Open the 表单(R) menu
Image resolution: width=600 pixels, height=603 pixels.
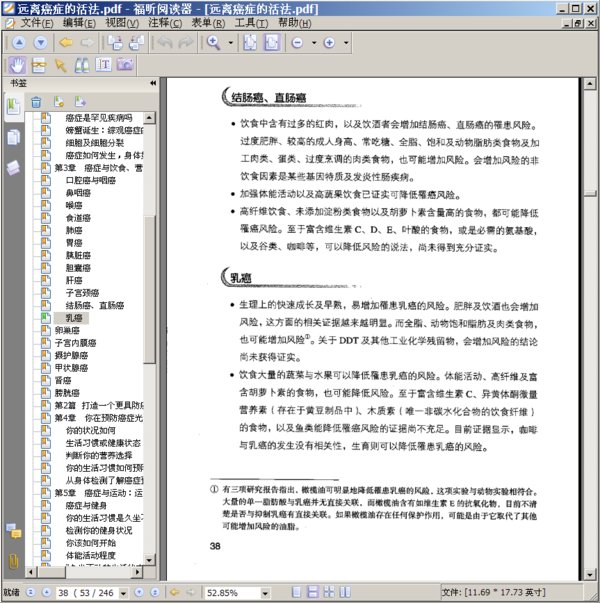208,23
